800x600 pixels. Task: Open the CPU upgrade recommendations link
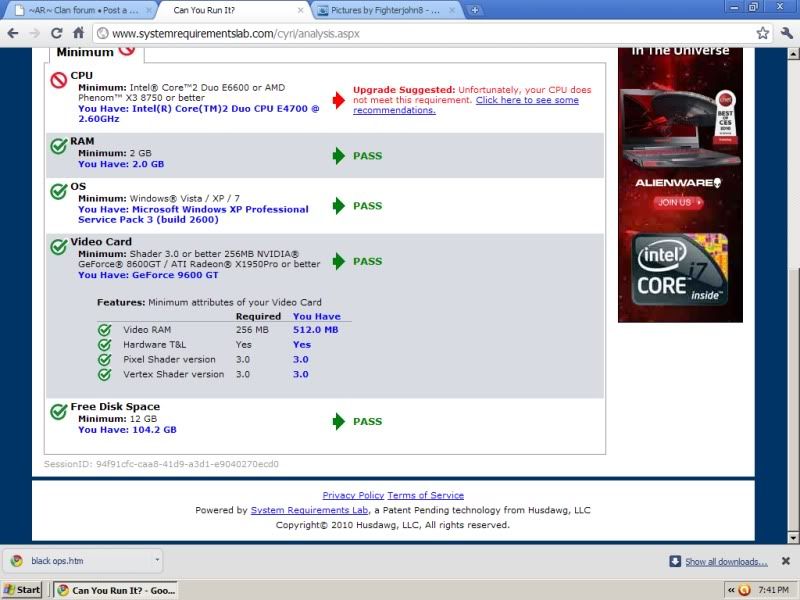466,105
